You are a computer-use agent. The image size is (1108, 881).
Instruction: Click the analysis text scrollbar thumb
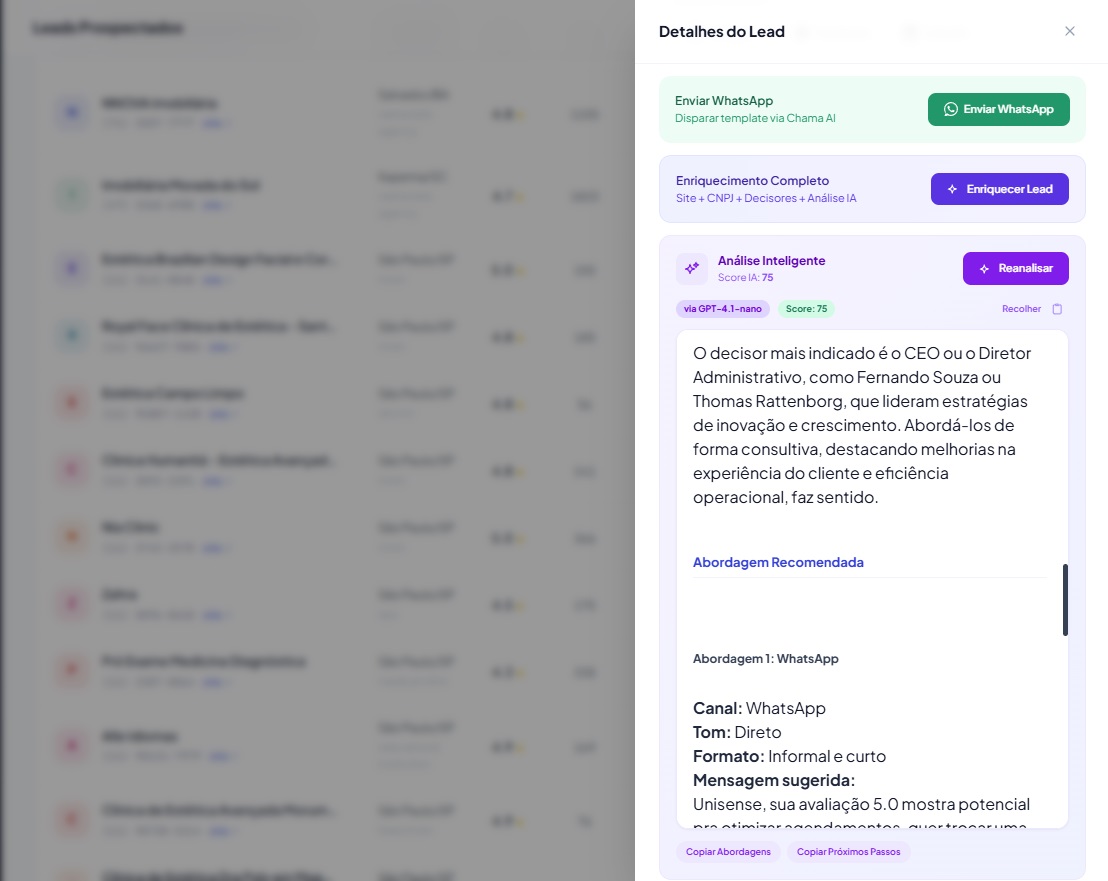(1065, 599)
